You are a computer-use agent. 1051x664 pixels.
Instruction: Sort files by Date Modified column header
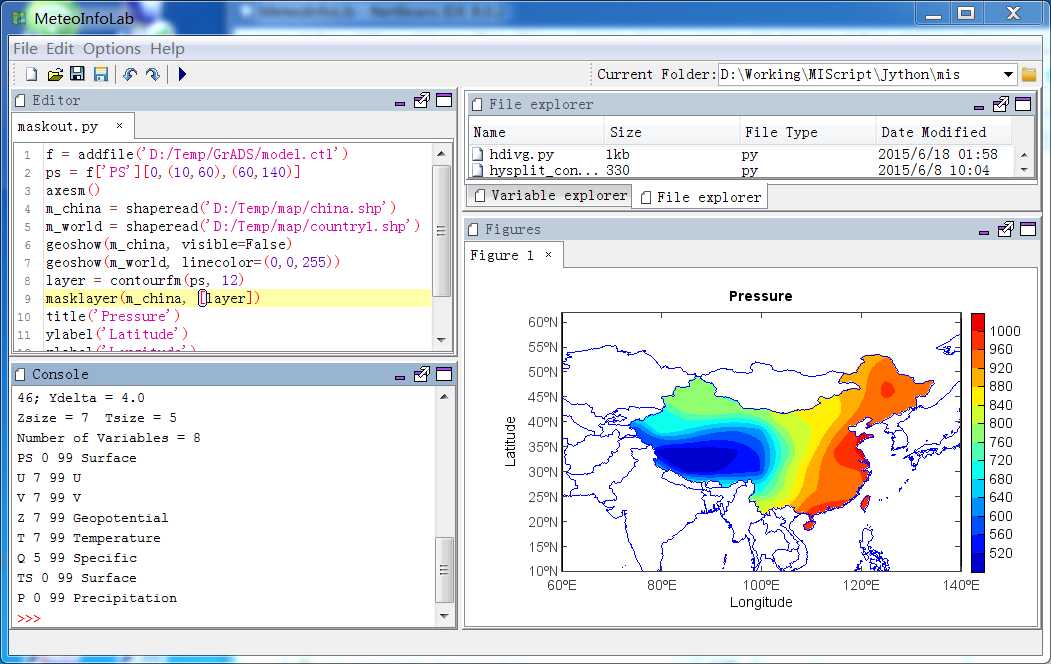point(933,132)
